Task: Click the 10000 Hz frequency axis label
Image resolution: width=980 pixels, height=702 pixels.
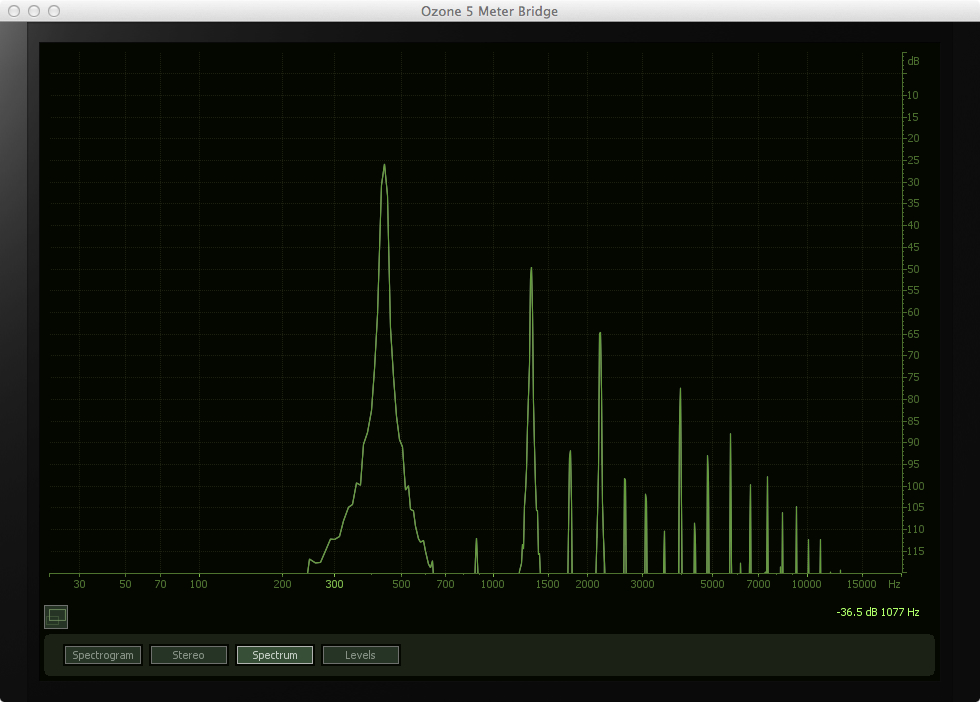Action: click(x=806, y=584)
